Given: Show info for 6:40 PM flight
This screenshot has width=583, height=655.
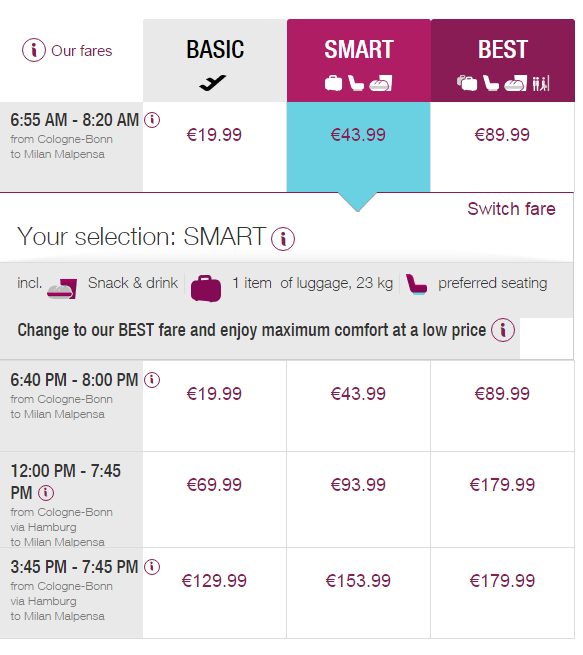Looking at the screenshot, I should 152,380.
